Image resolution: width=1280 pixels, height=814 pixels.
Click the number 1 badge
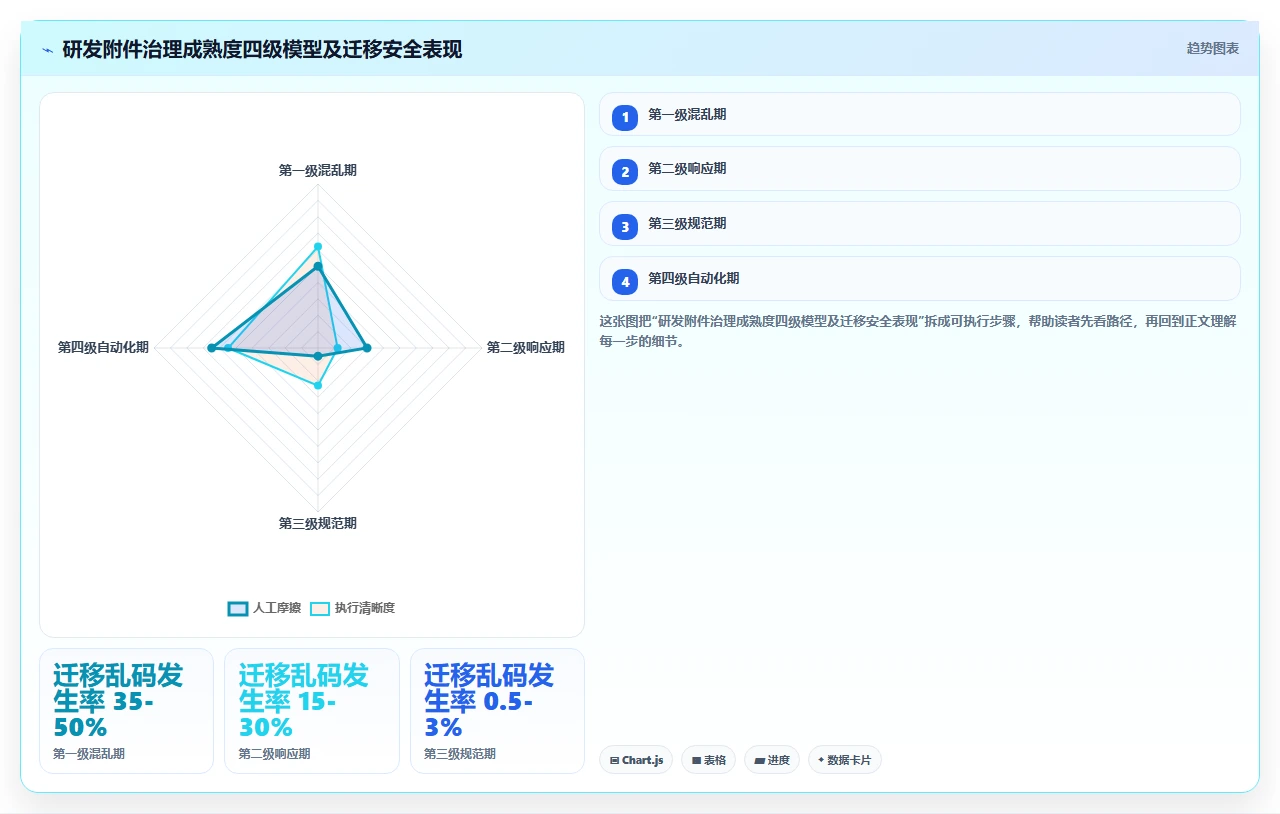coord(625,118)
